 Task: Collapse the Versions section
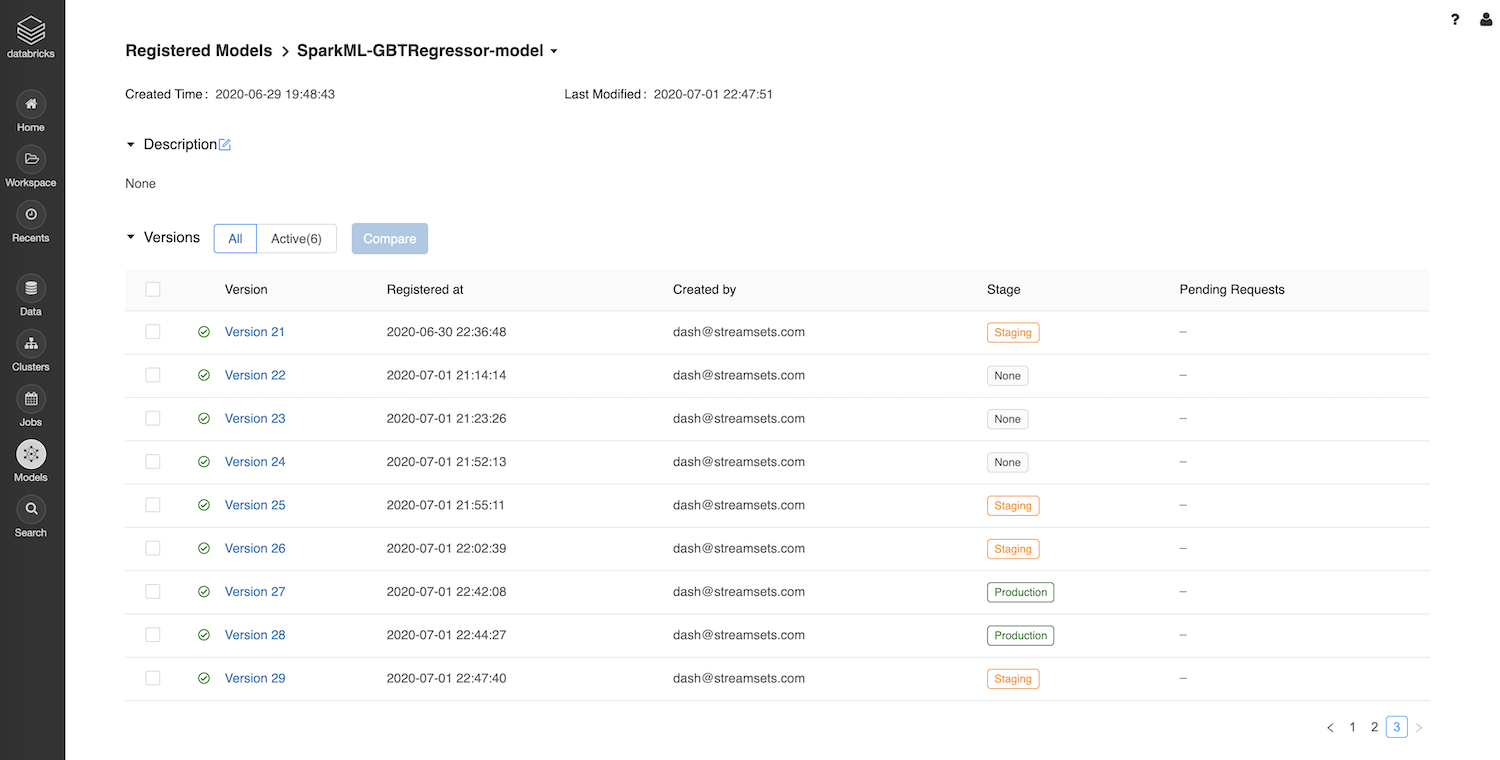(x=131, y=238)
